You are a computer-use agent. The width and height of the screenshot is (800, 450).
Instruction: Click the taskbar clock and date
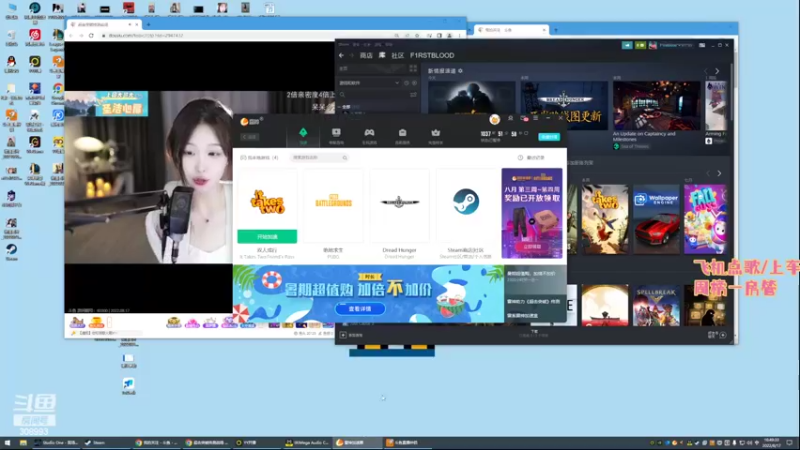[x=771, y=442]
